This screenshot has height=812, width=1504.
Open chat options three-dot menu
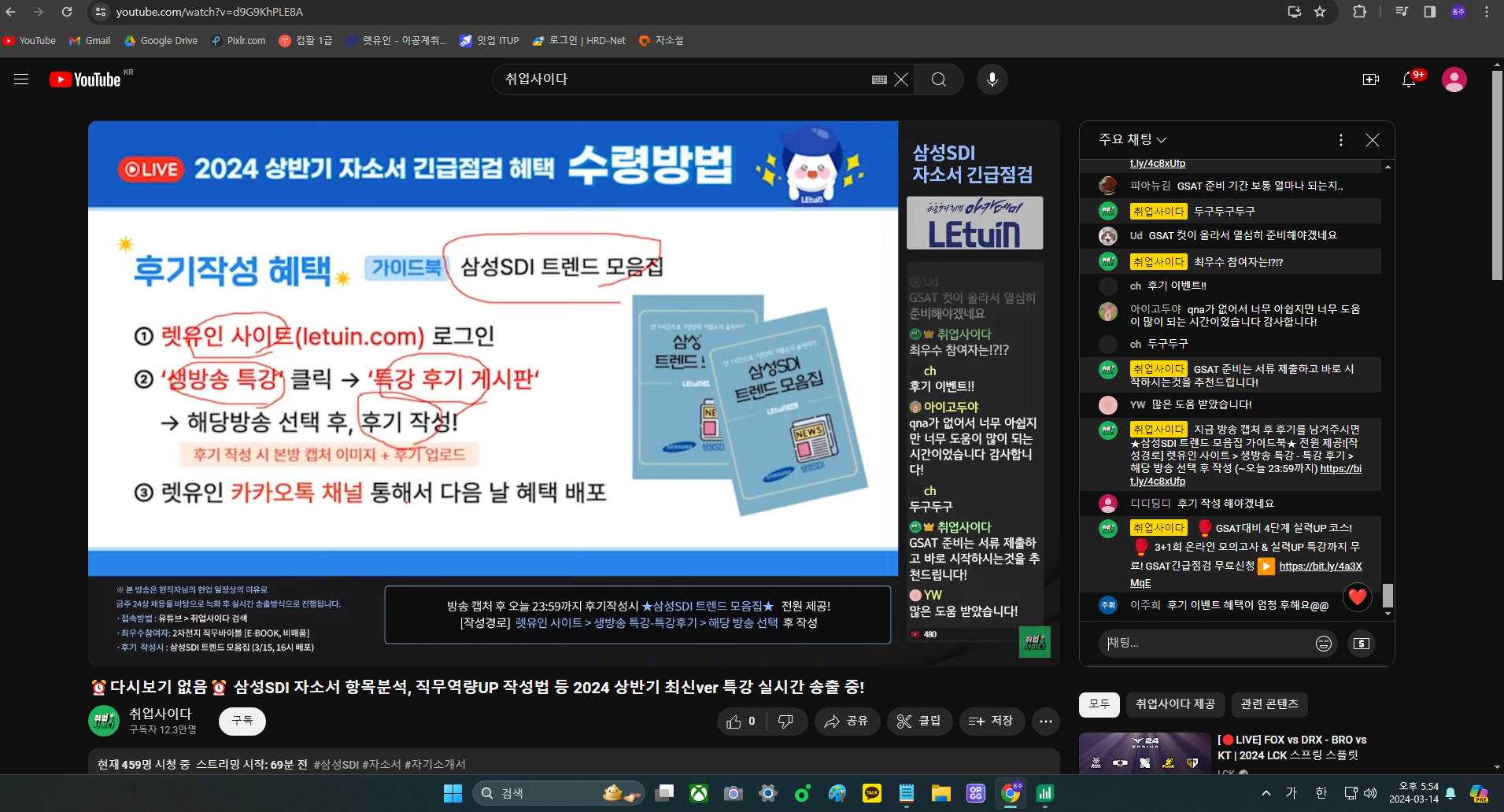1341,140
